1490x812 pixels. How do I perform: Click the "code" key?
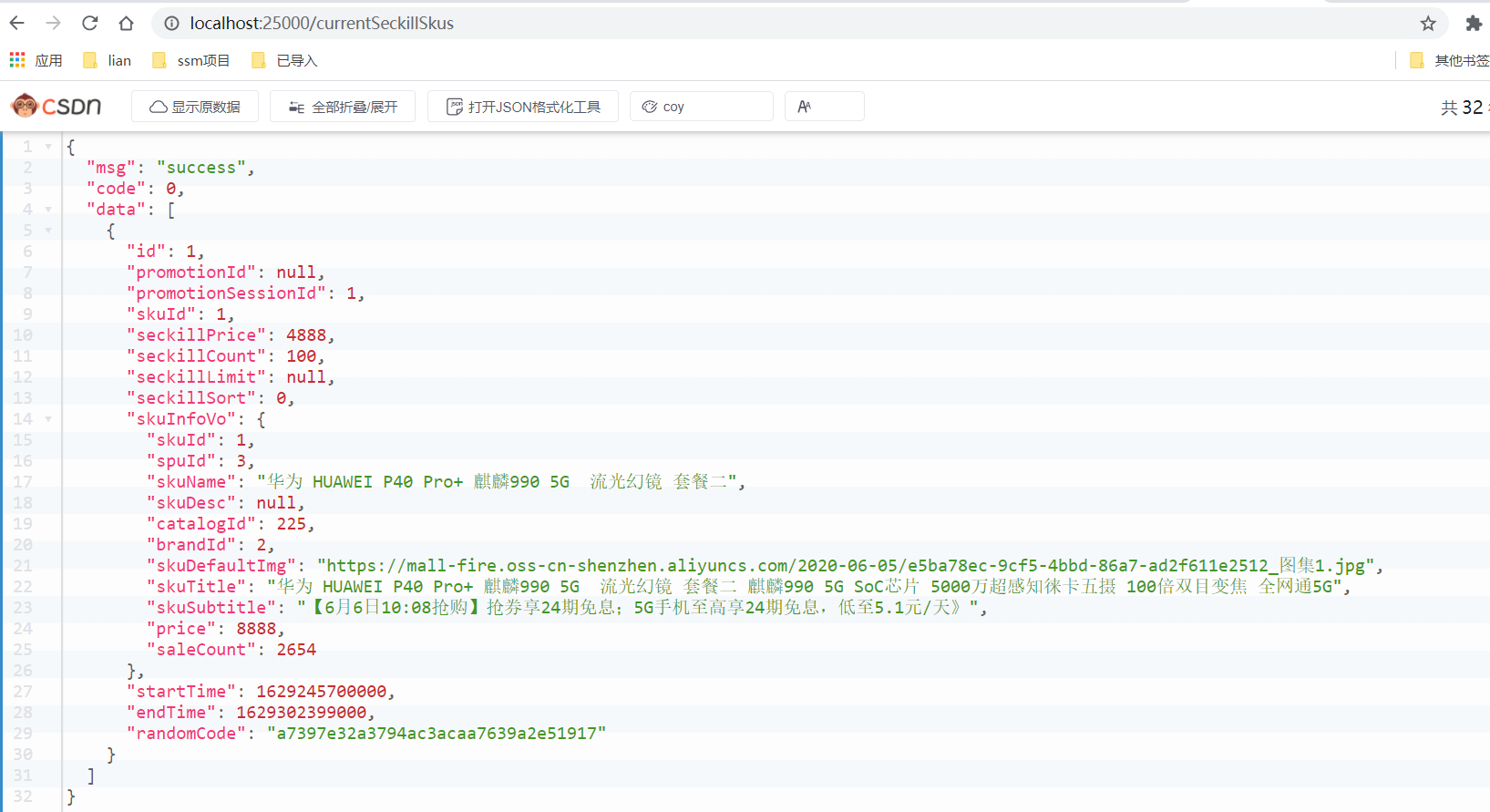pos(117,189)
